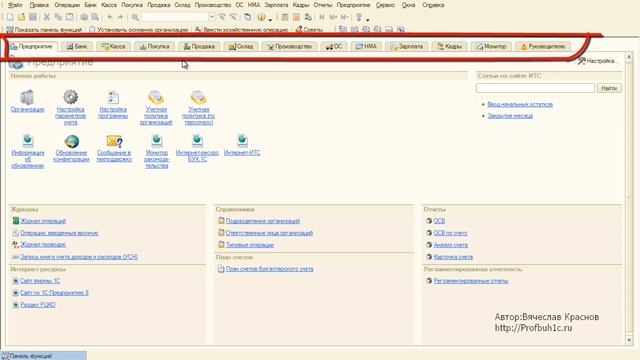
Task: Open the ОСВ по счету report link
Action: point(450,233)
